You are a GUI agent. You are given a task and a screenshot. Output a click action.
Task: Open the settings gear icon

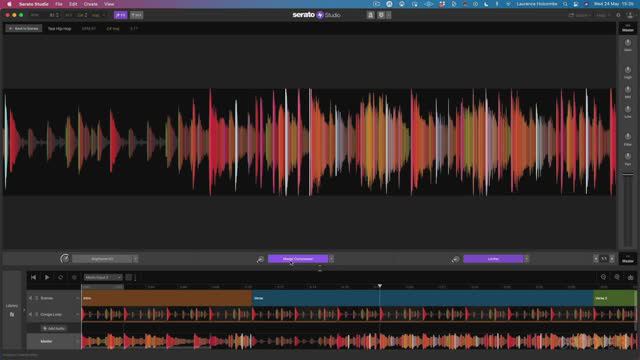tap(618, 15)
